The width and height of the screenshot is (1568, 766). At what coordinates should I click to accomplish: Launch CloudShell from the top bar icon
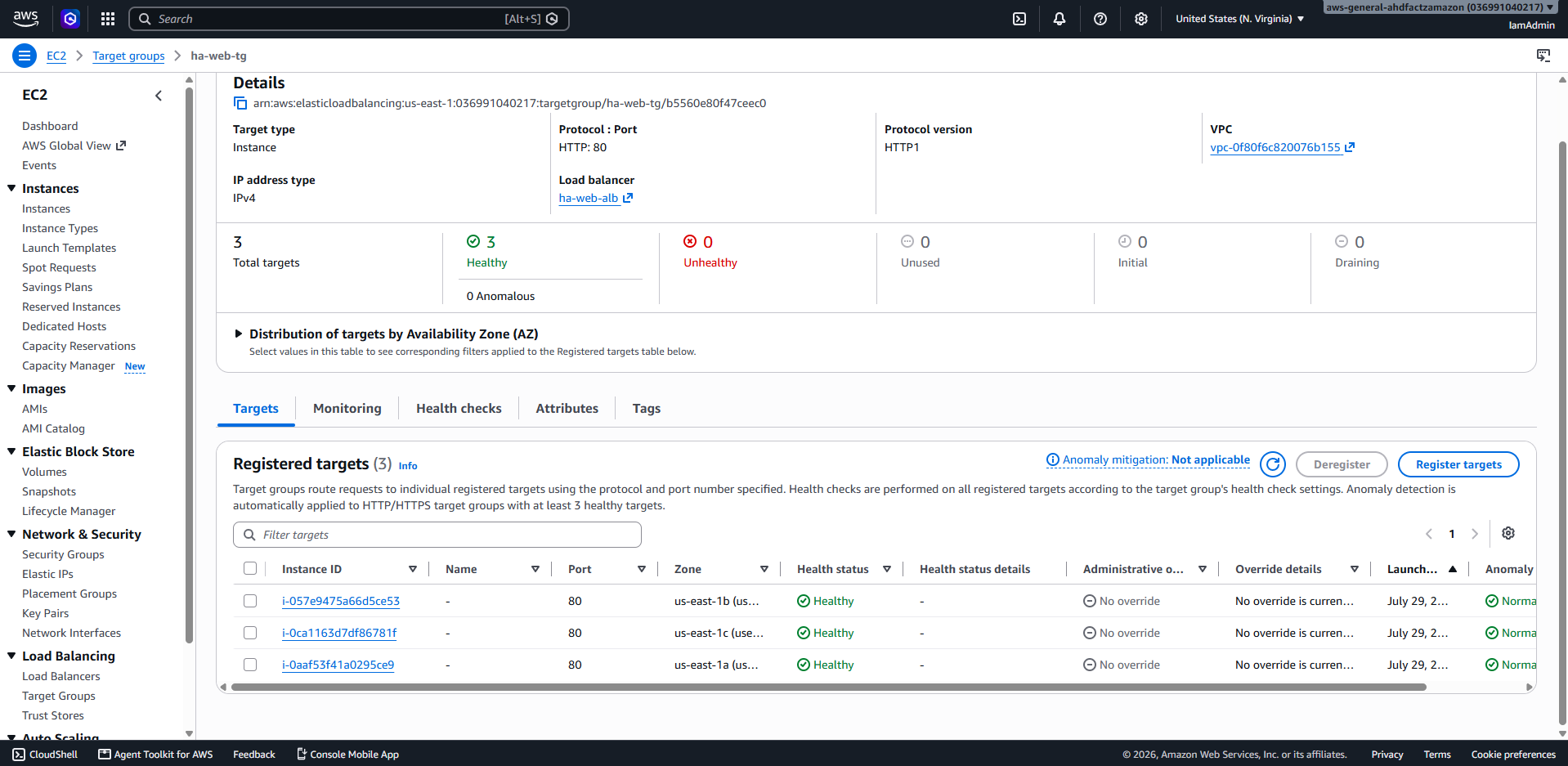point(1019,19)
